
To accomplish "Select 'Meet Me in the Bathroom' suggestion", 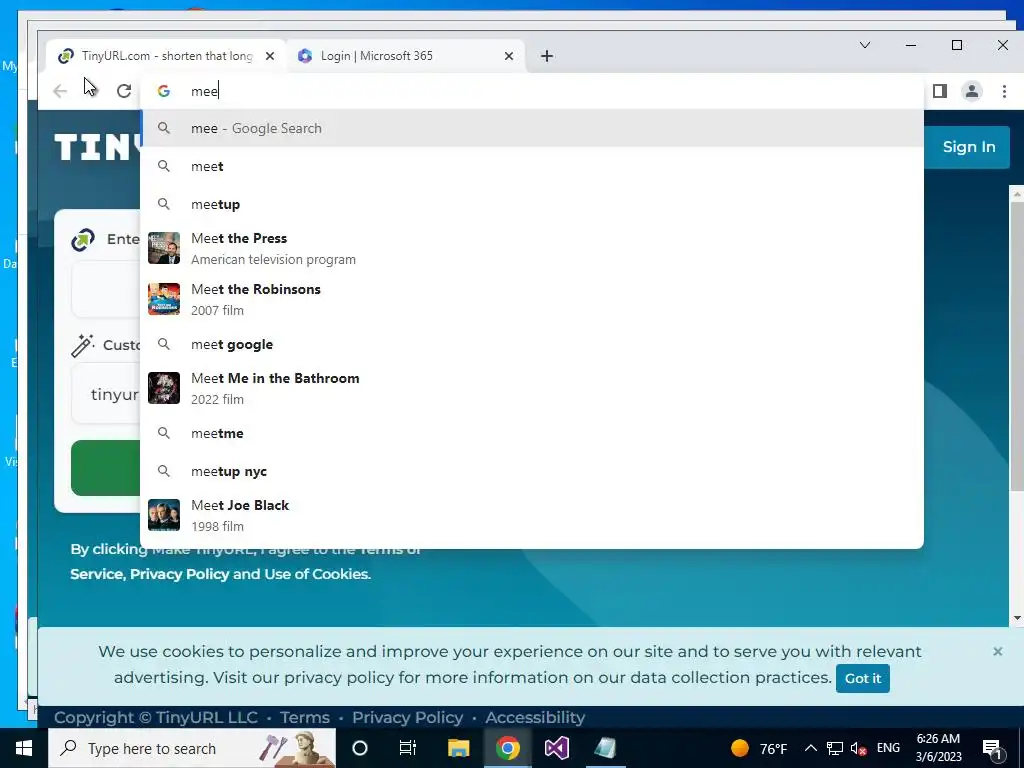I will [x=532, y=388].
